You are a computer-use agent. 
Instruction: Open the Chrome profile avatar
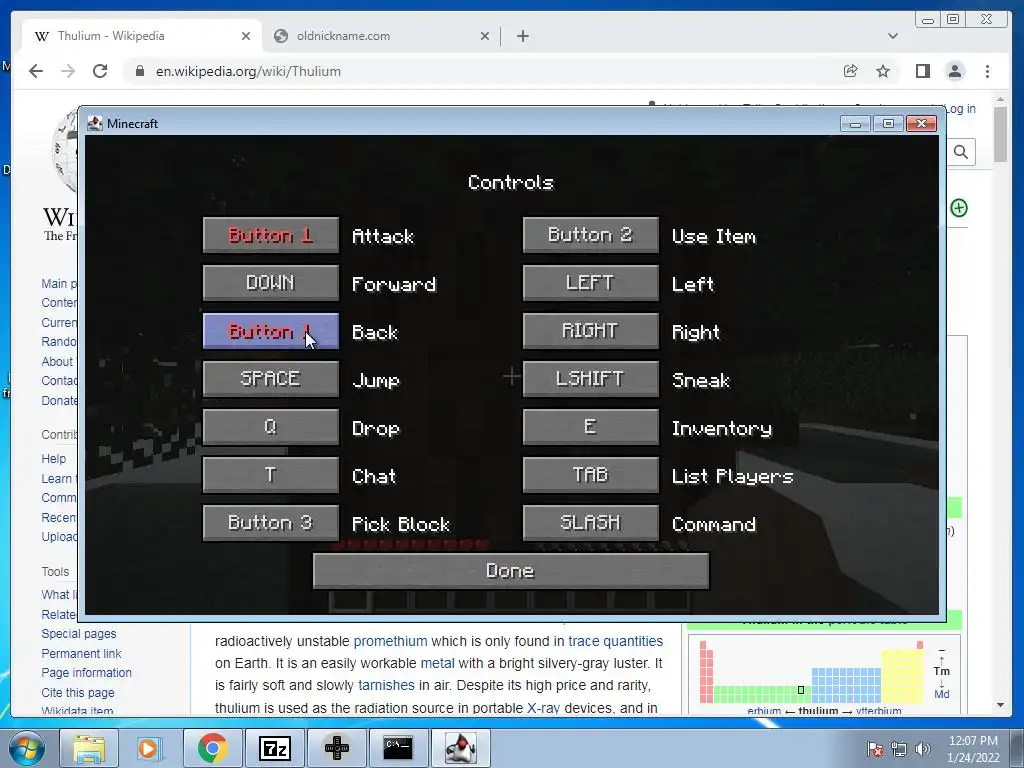955,71
